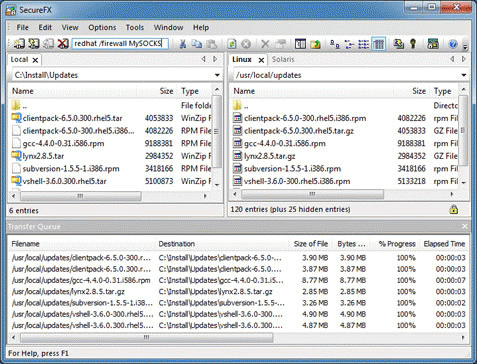Image resolution: width=477 pixels, height=364 pixels.
Task: Click the Synchronize folders toolbar icon
Action: tap(398, 44)
